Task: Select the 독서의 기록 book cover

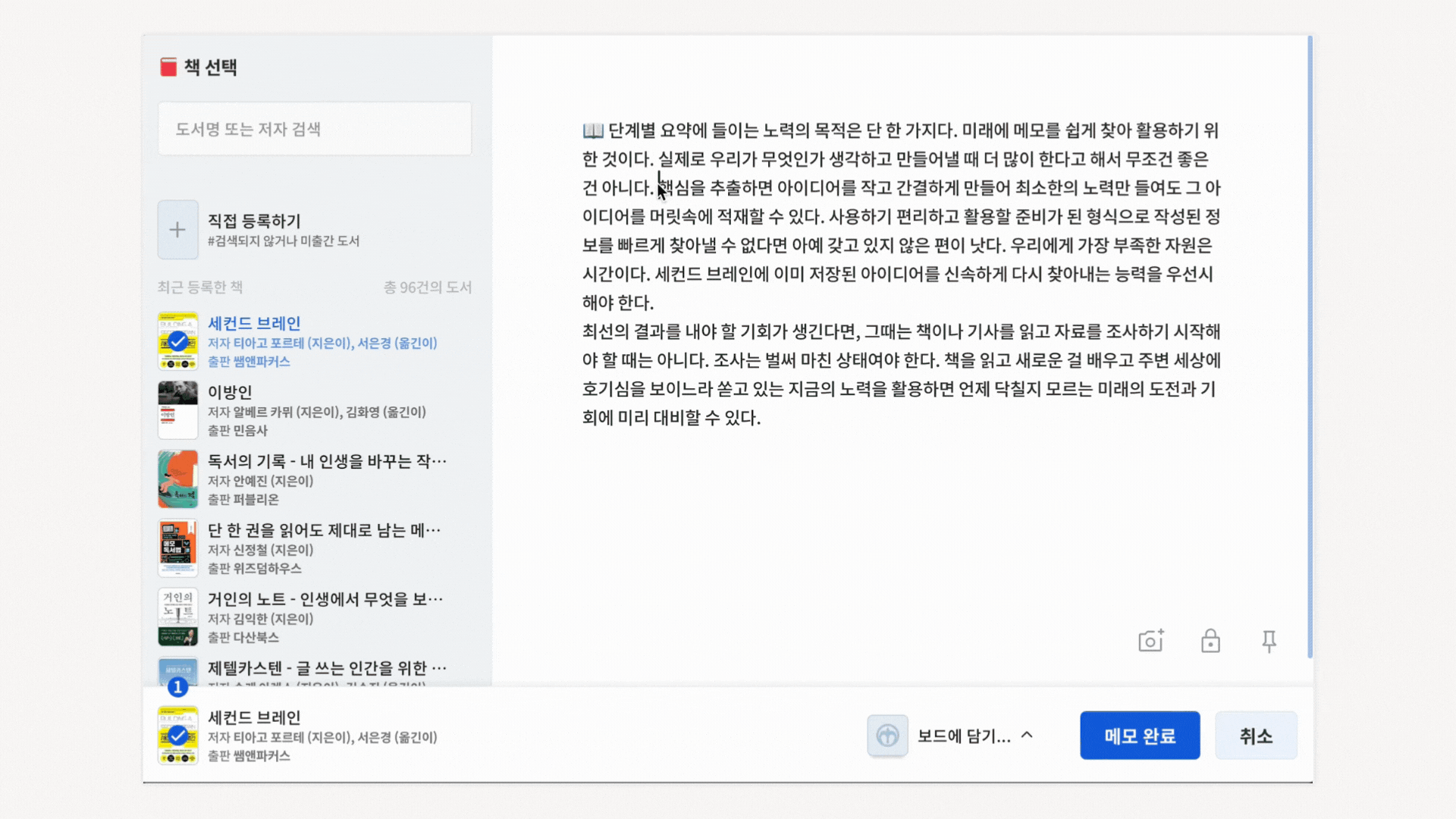Action: (178, 479)
